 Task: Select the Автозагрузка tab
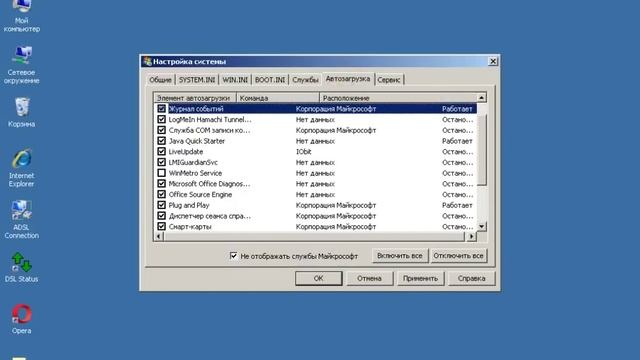tap(348, 79)
